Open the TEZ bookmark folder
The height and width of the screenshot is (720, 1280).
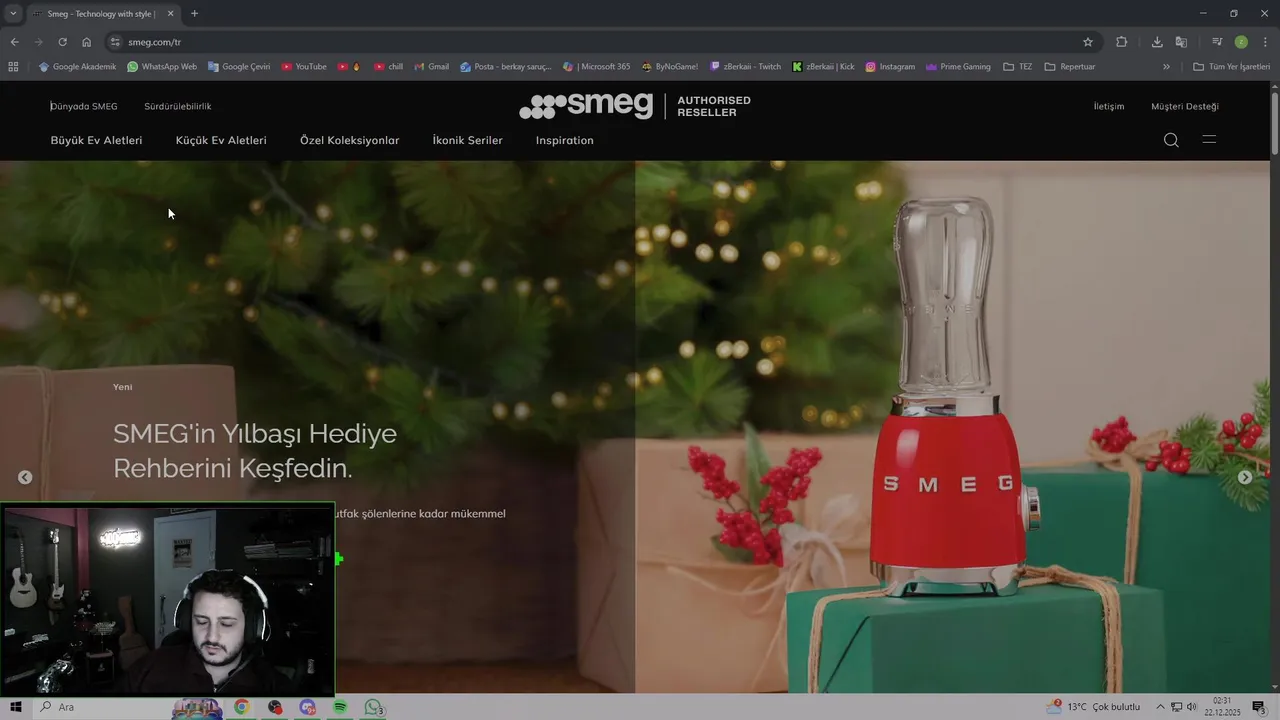tap(1018, 67)
